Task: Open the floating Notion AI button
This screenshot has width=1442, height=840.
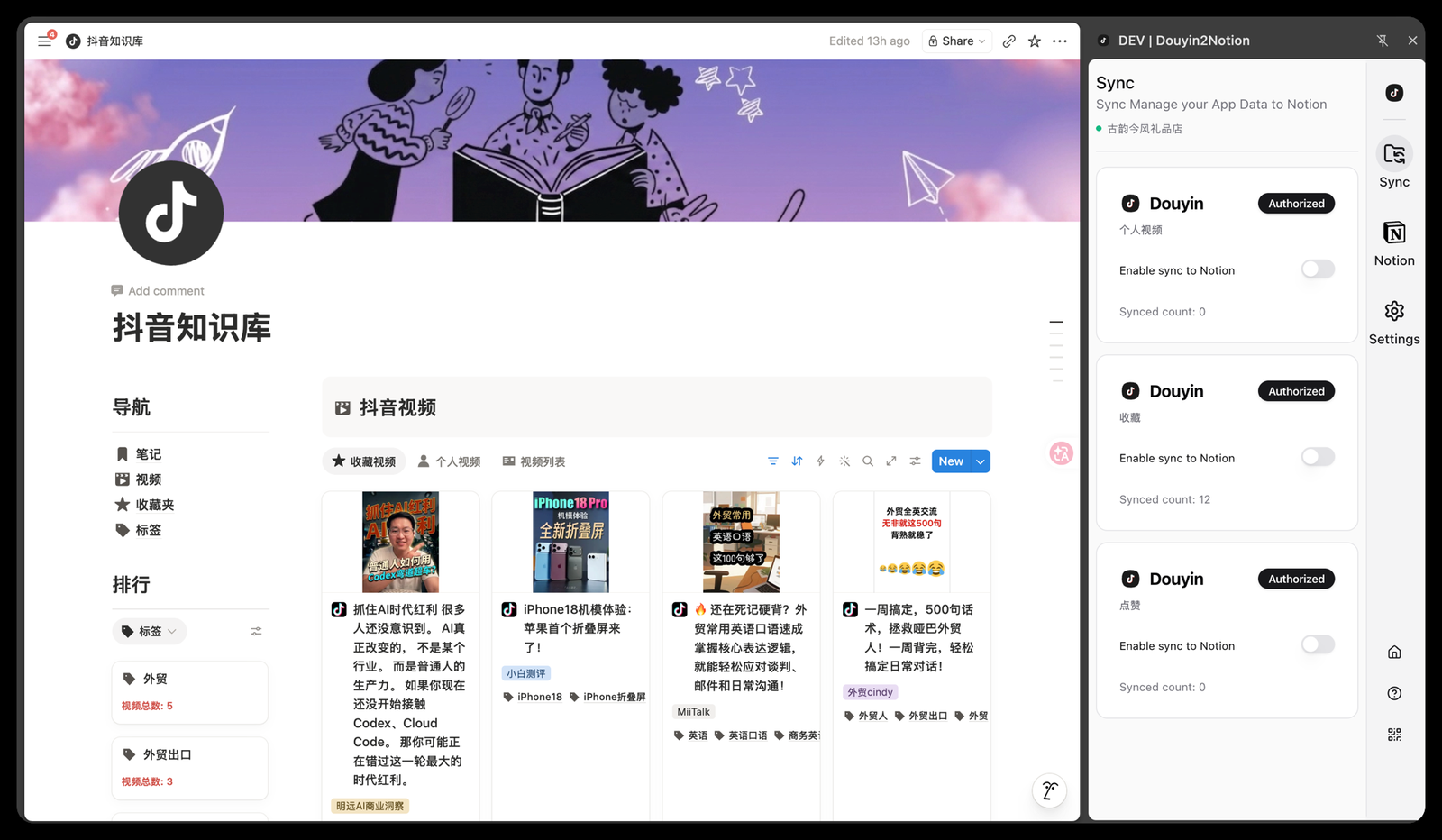Action: pyautogui.click(x=1049, y=791)
